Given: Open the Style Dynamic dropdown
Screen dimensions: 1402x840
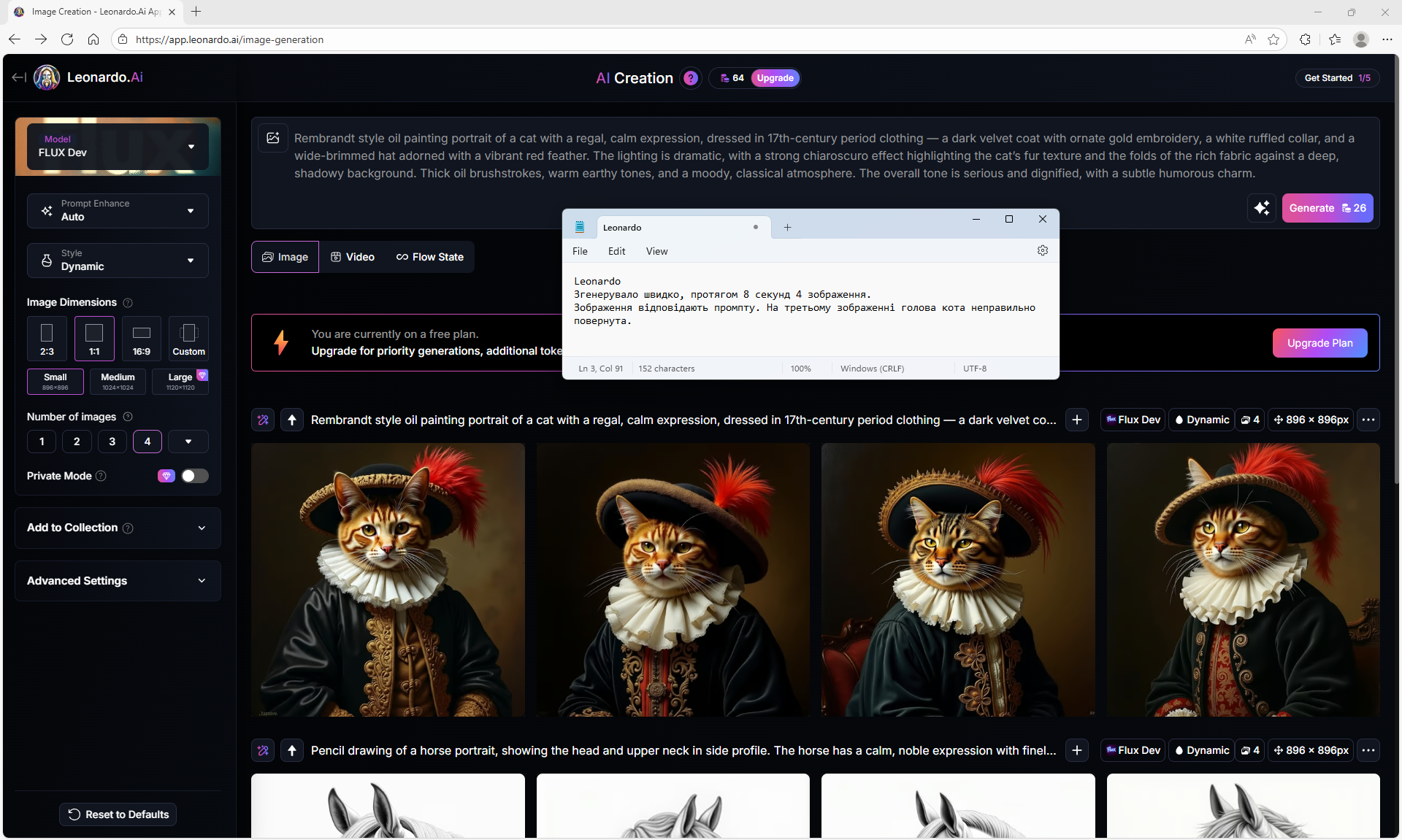Looking at the screenshot, I should [118, 261].
